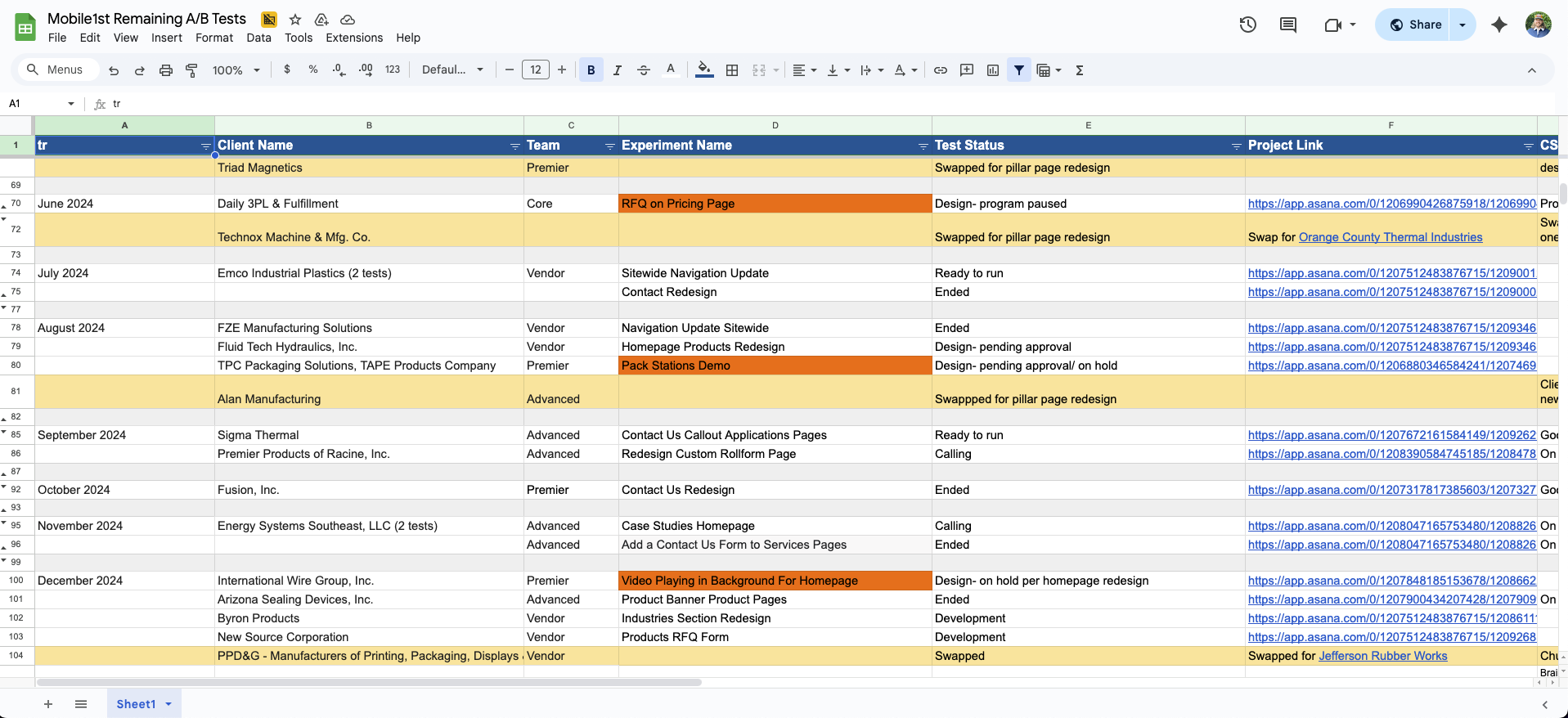
Task: Open the Format menu
Action: pyautogui.click(x=214, y=38)
